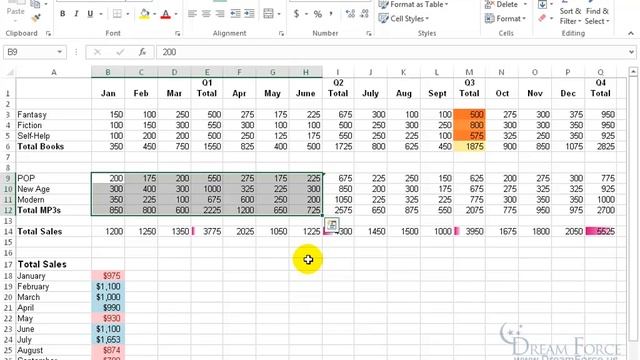Click the Total Books label cell
This screenshot has width=640, height=360.
coord(53,147)
